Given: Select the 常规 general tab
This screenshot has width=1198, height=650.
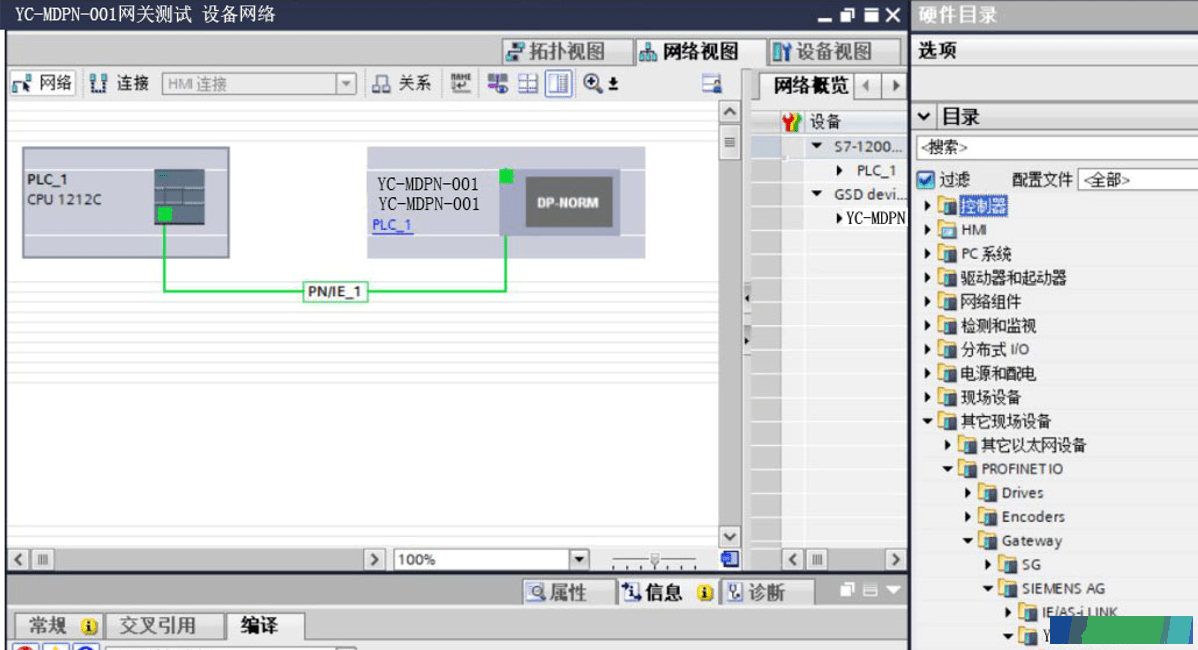Looking at the screenshot, I should coord(61,626).
